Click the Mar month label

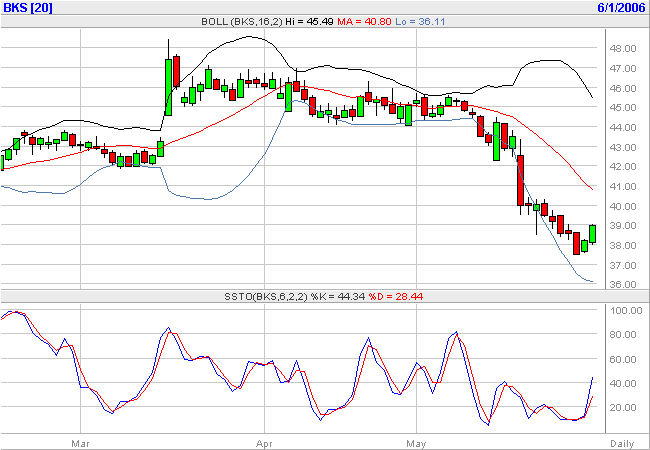pos(80,444)
